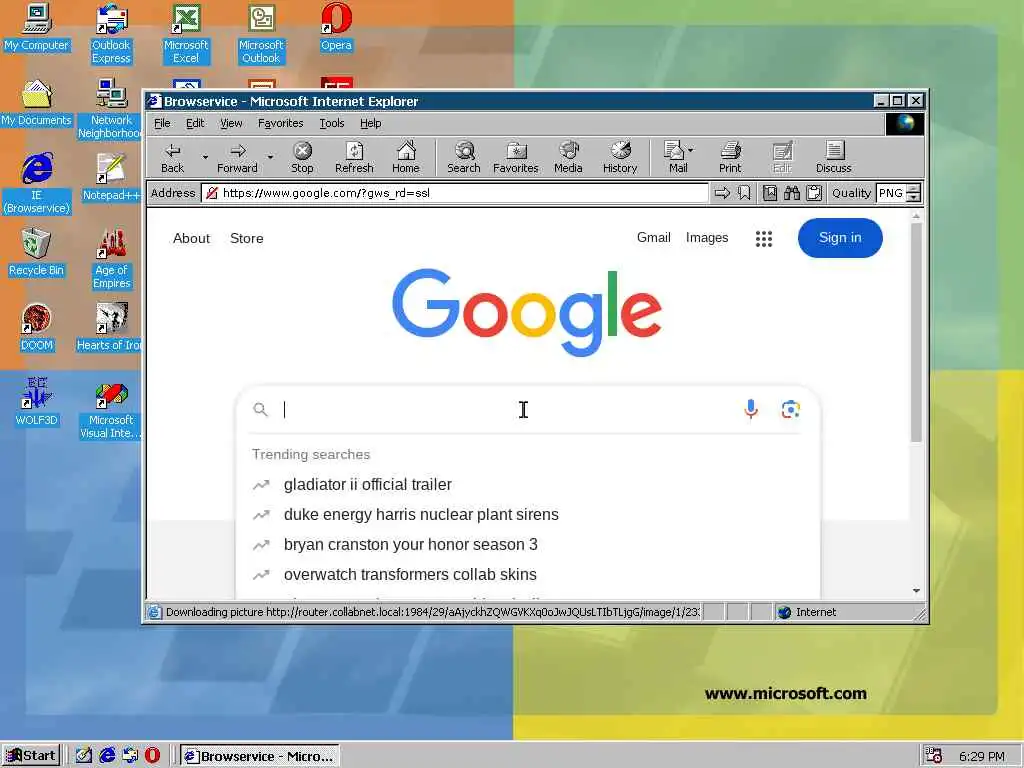Image resolution: width=1024 pixels, height=768 pixels.
Task: Click the Quality PNG value field
Action: click(891, 193)
